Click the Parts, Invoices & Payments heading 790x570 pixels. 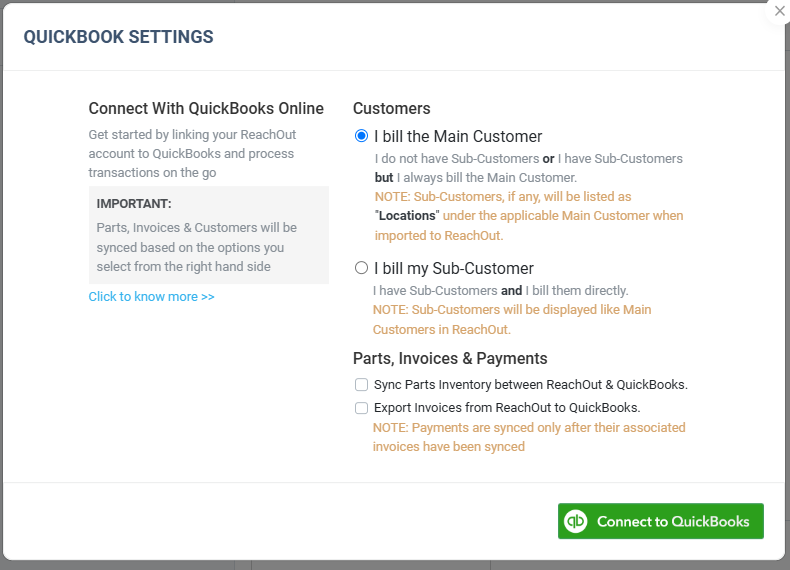pos(450,358)
